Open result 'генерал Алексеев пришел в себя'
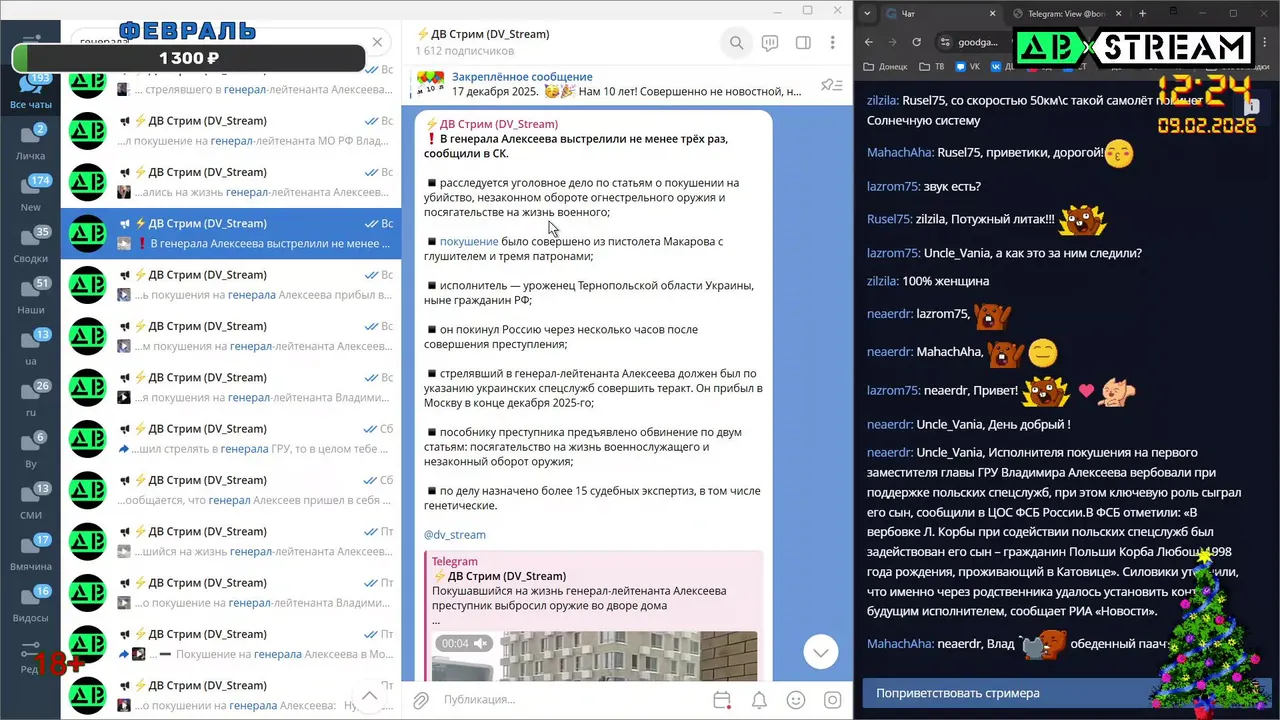 (x=231, y=490)
